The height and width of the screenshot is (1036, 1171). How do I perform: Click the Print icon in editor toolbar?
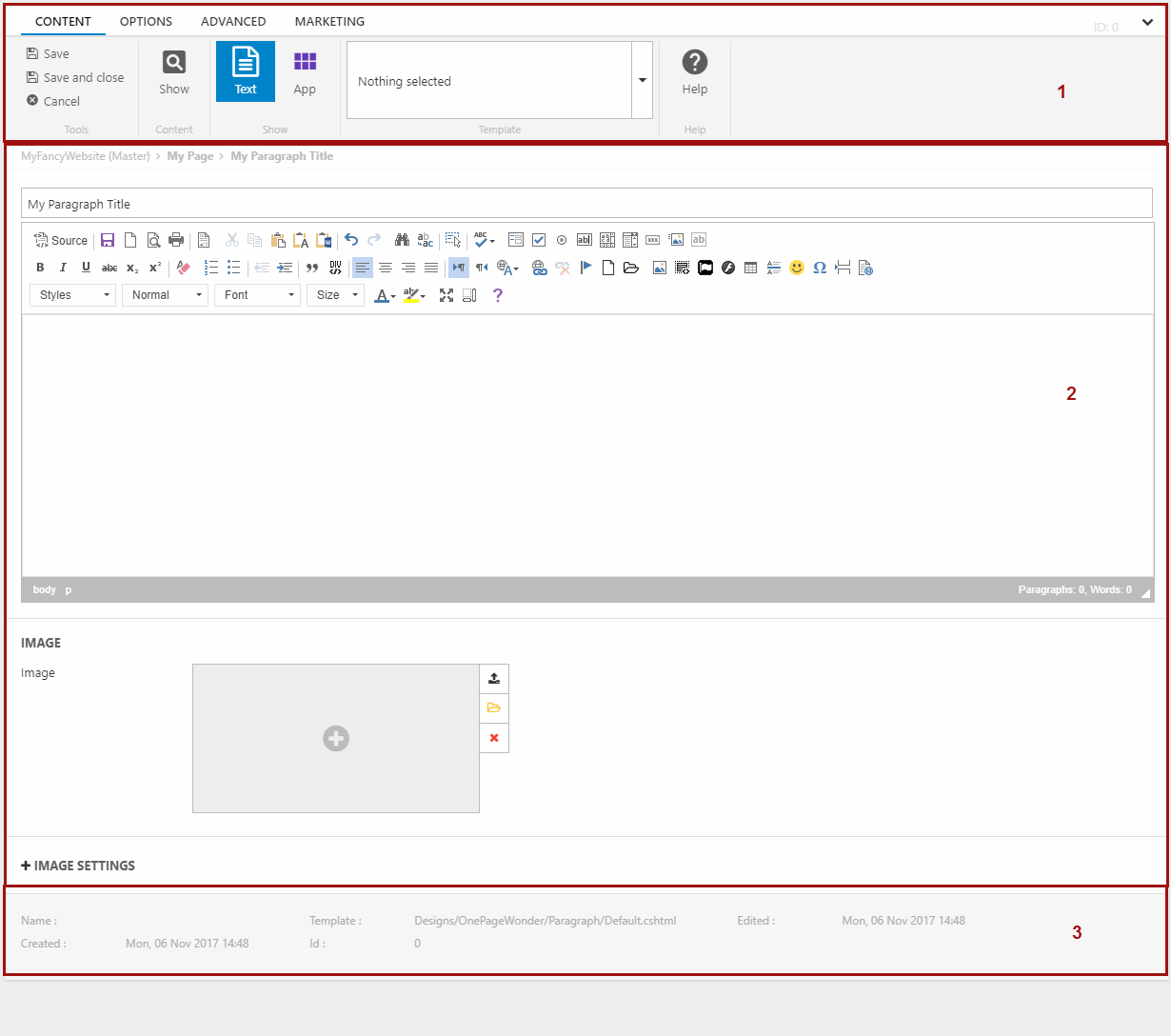[176, 240]
